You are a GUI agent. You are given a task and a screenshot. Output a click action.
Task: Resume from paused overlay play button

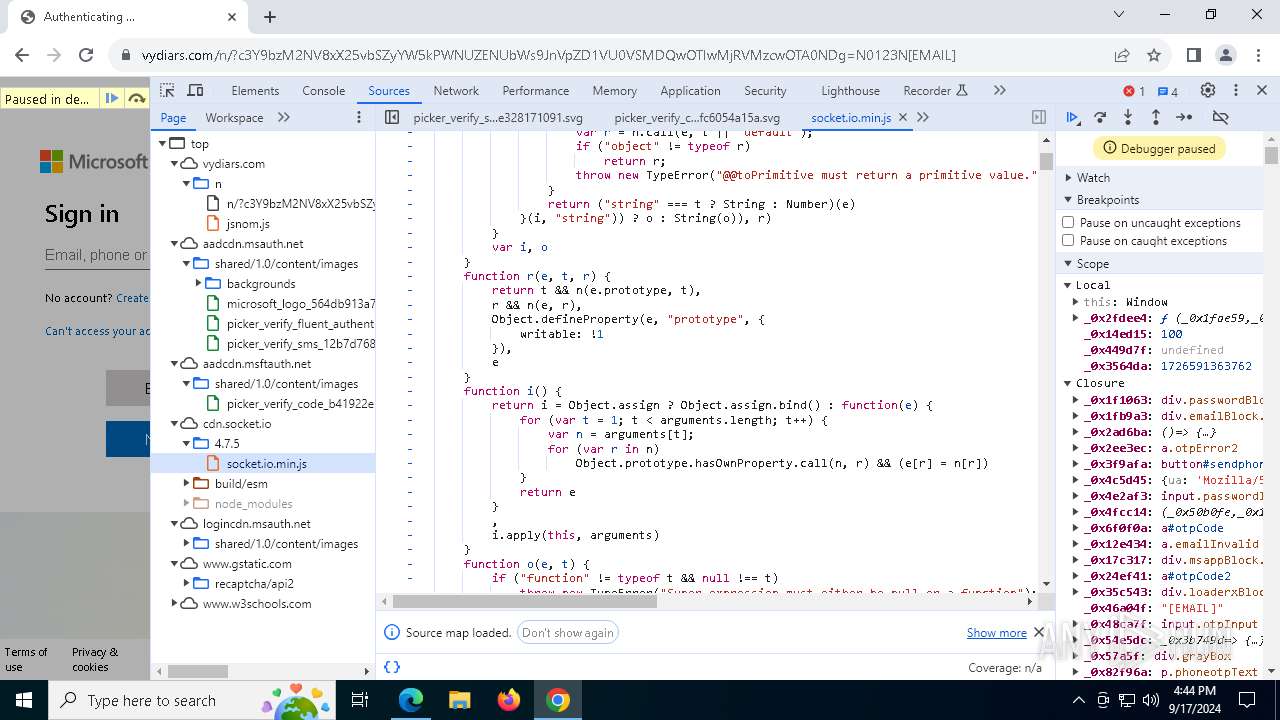coord(112,98)
